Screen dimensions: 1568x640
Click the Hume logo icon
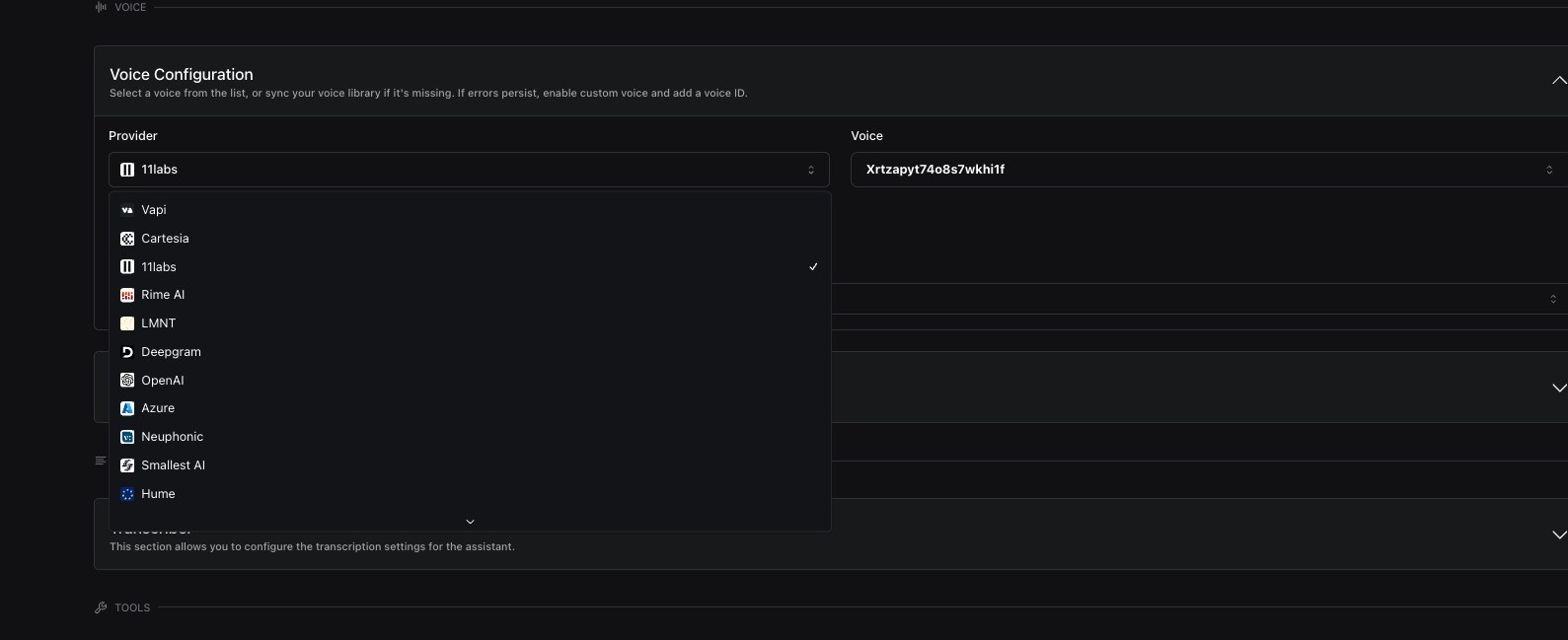point(127,494)
